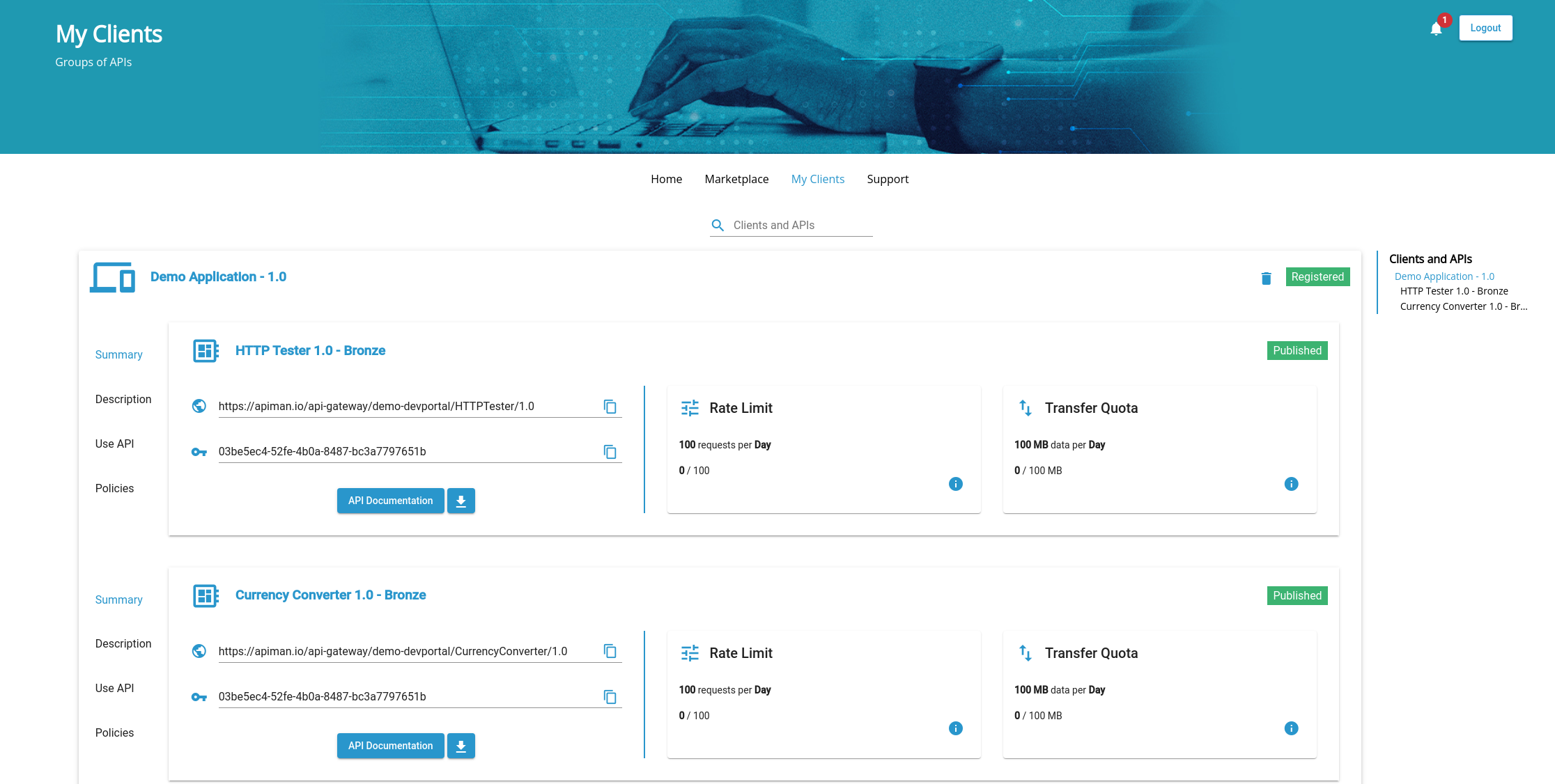Screen dimensions: 1555x784
Task: Select Currency Converter Policies tab
Action: (x=114, y=733)
